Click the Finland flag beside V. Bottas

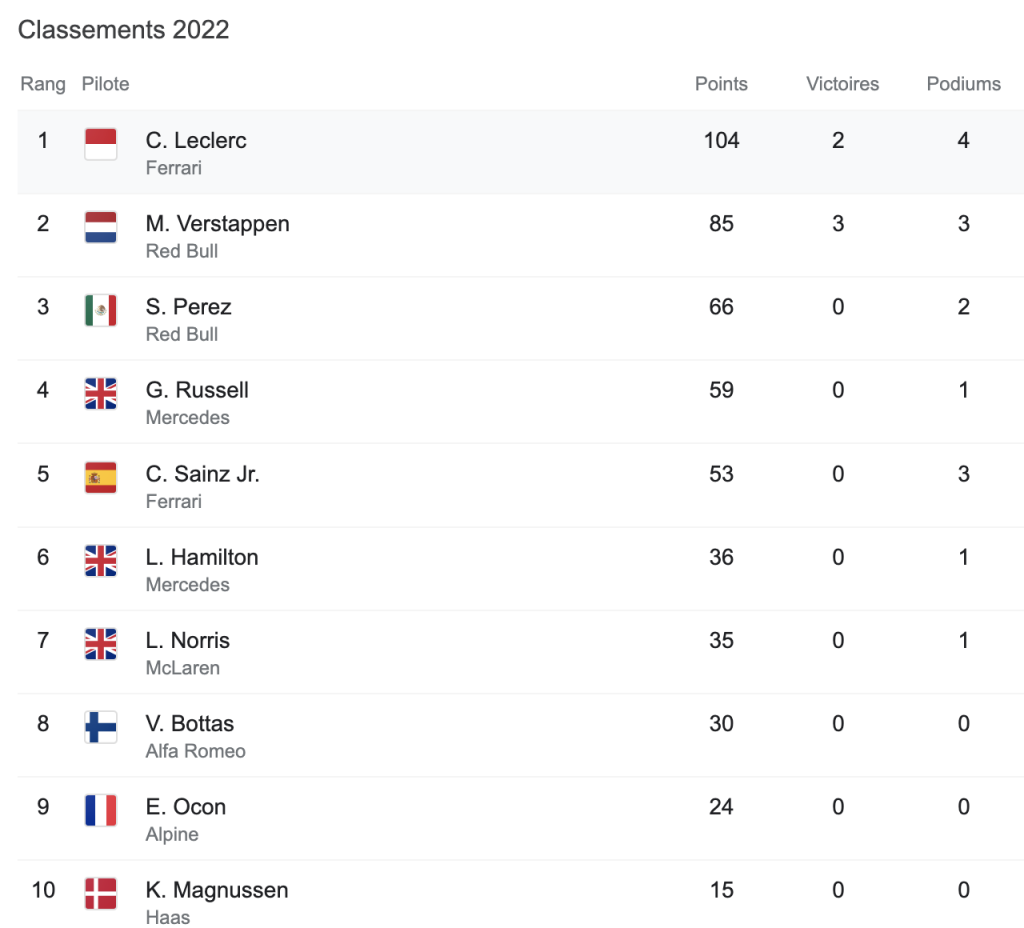click(x=101, y=727)
